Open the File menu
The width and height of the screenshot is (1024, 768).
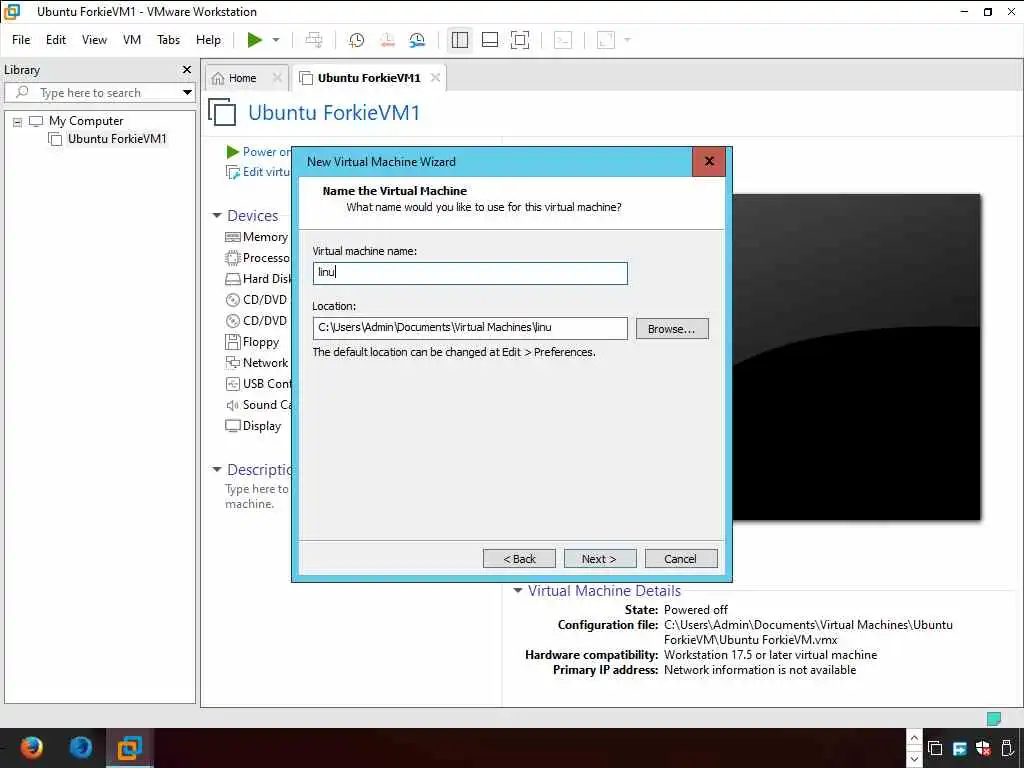21,40
